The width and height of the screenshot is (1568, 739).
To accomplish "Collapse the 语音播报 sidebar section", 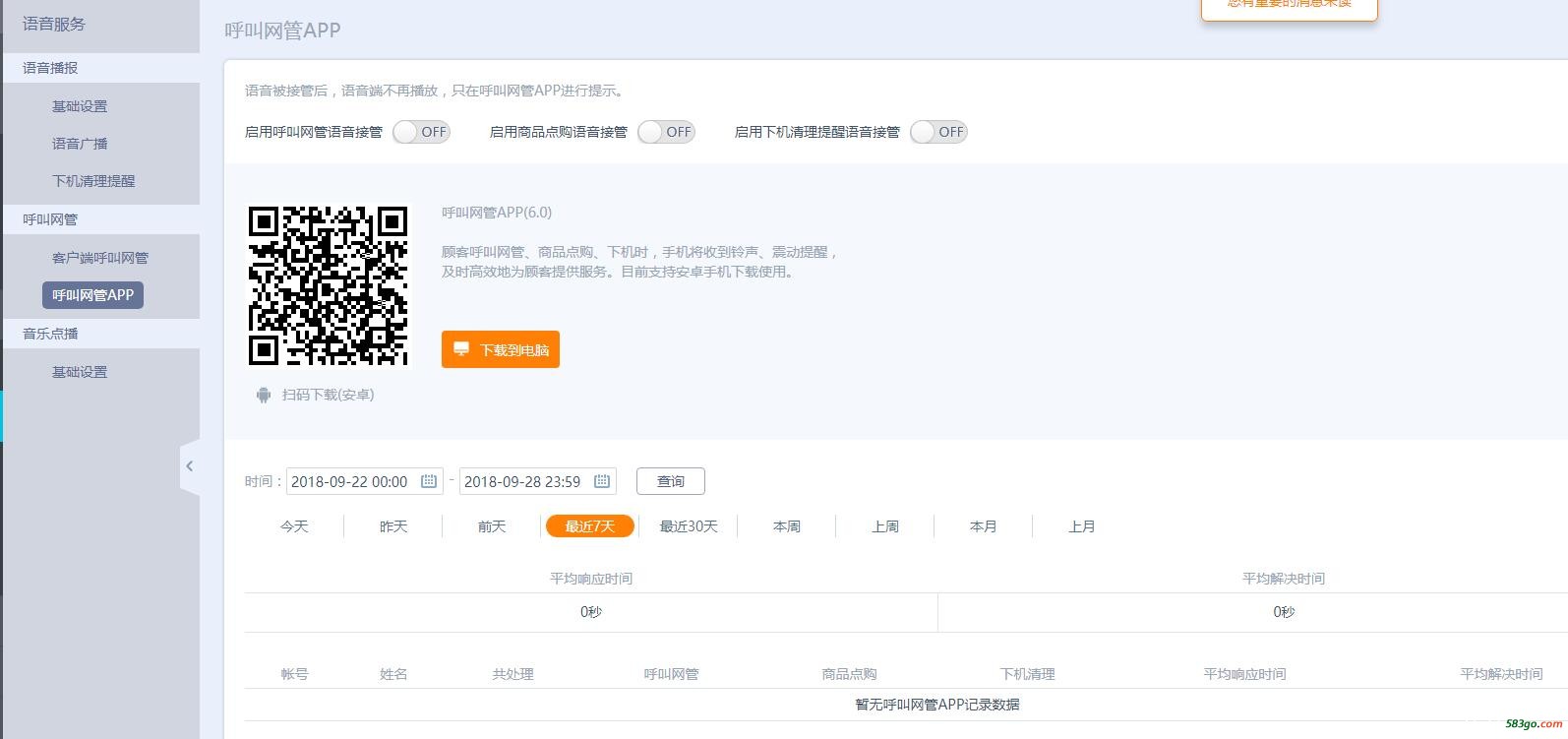I will coord(50,68).
